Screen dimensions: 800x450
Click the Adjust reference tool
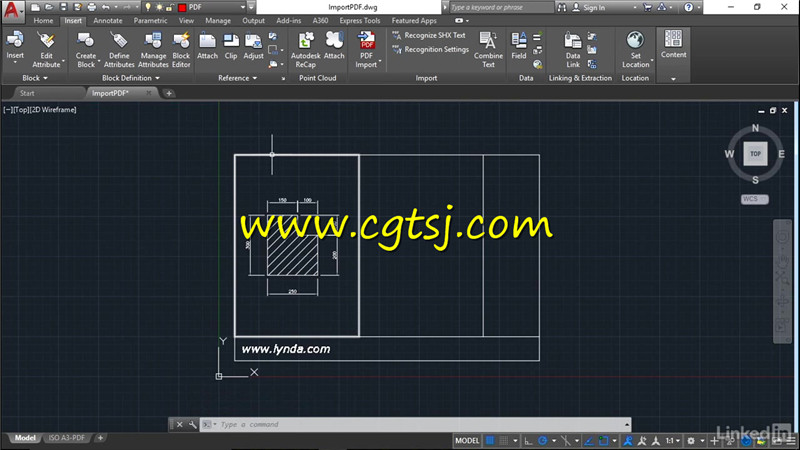tap(253, 46)
